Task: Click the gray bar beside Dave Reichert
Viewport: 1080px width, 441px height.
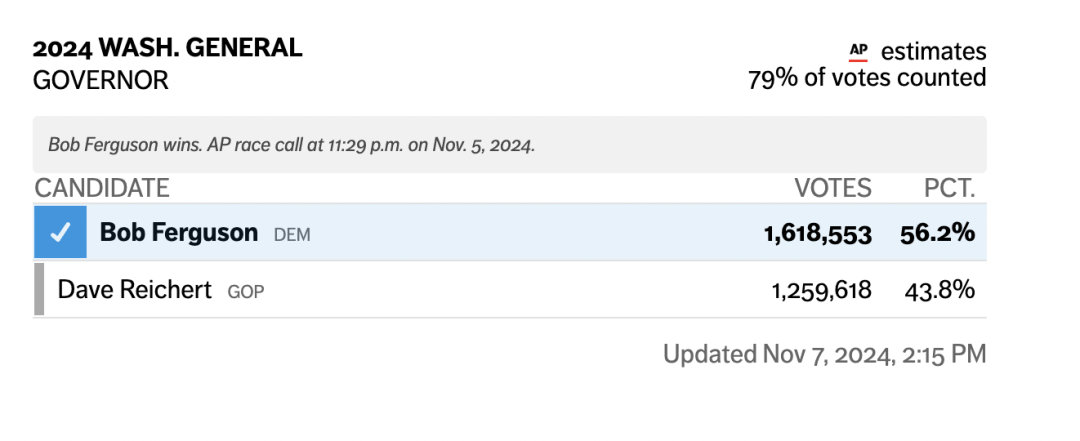Action: (x=39, y=289)
